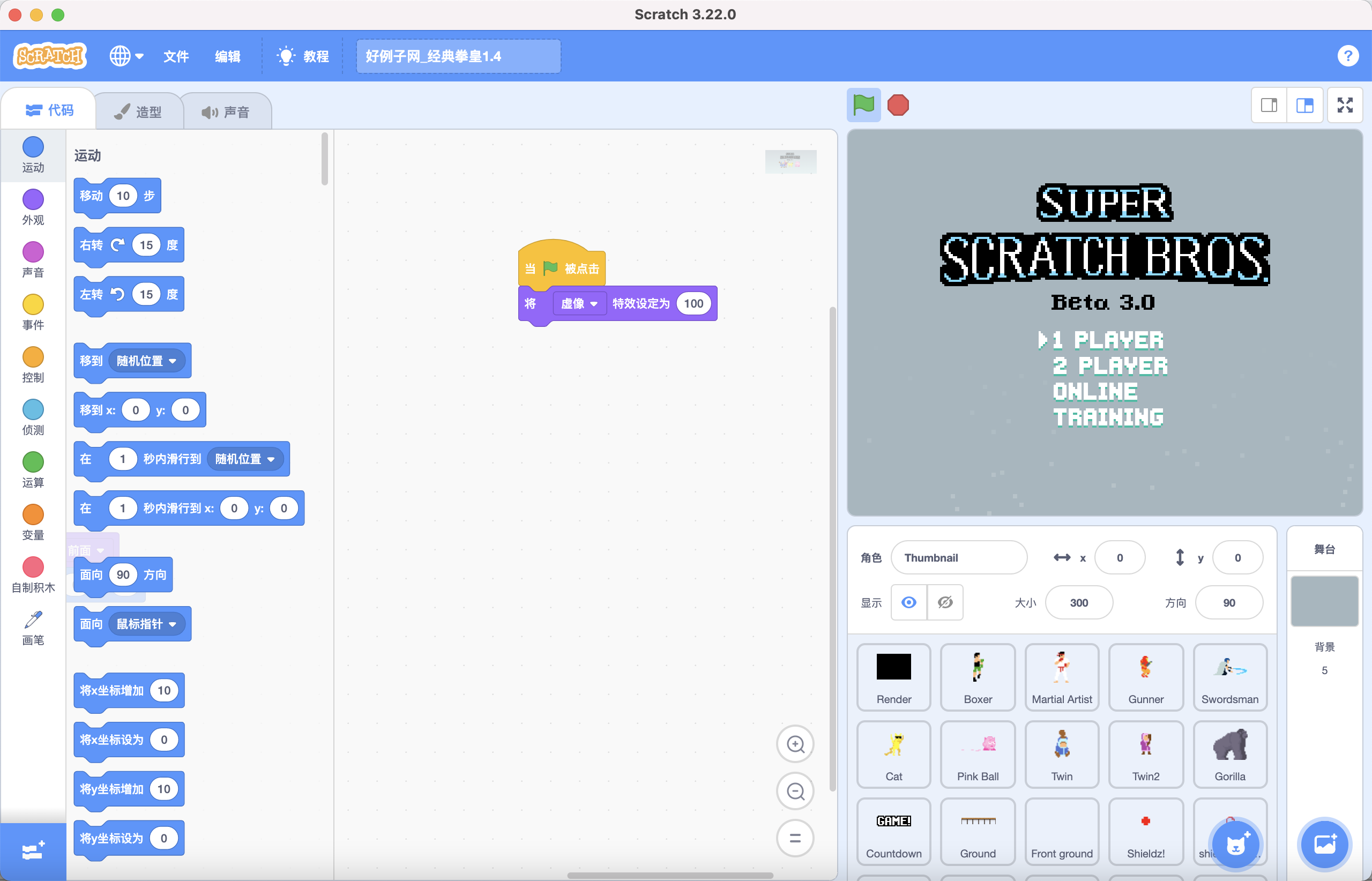Open the language globe menu
This screenshot has width=1372, height=881.
(126, 56)
